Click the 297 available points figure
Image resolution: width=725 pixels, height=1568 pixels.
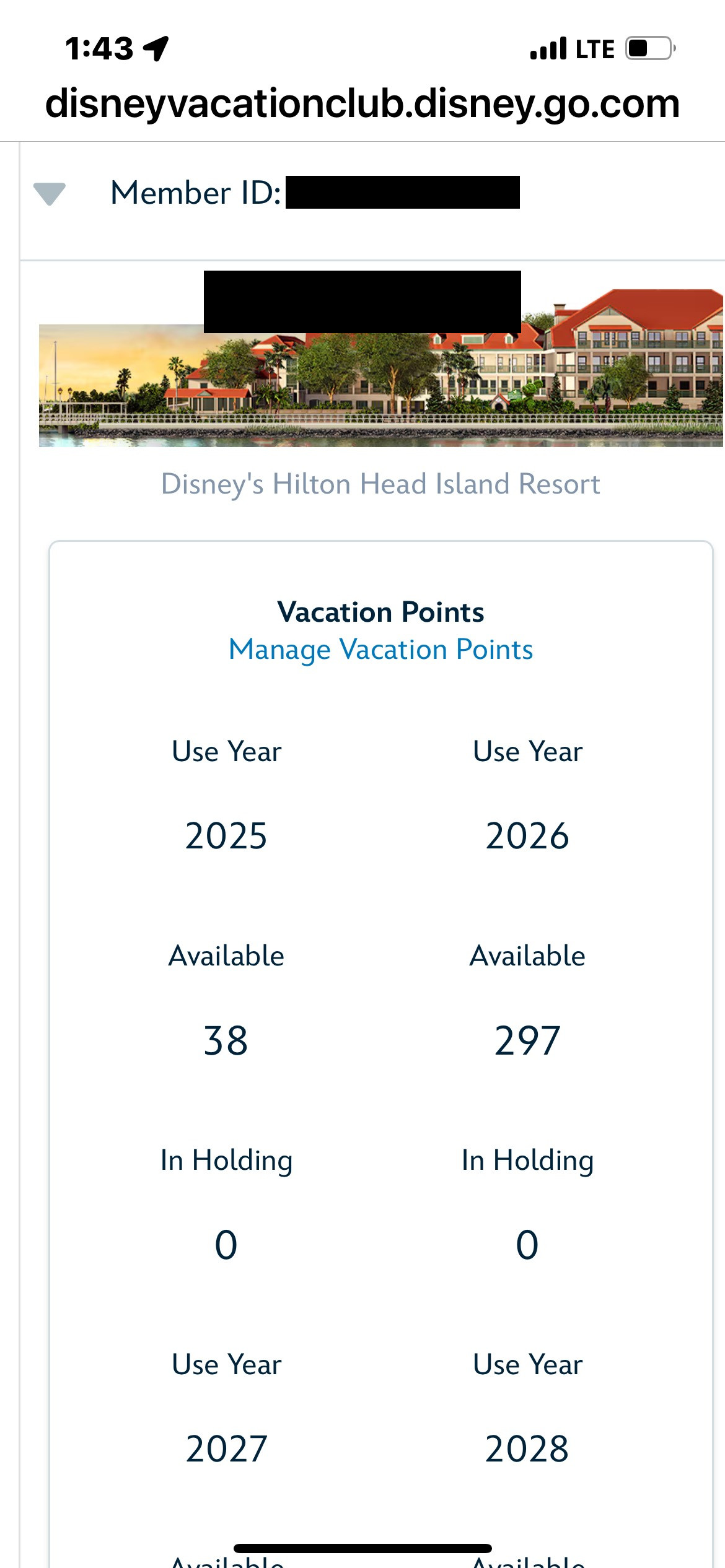pos(527,1040)
